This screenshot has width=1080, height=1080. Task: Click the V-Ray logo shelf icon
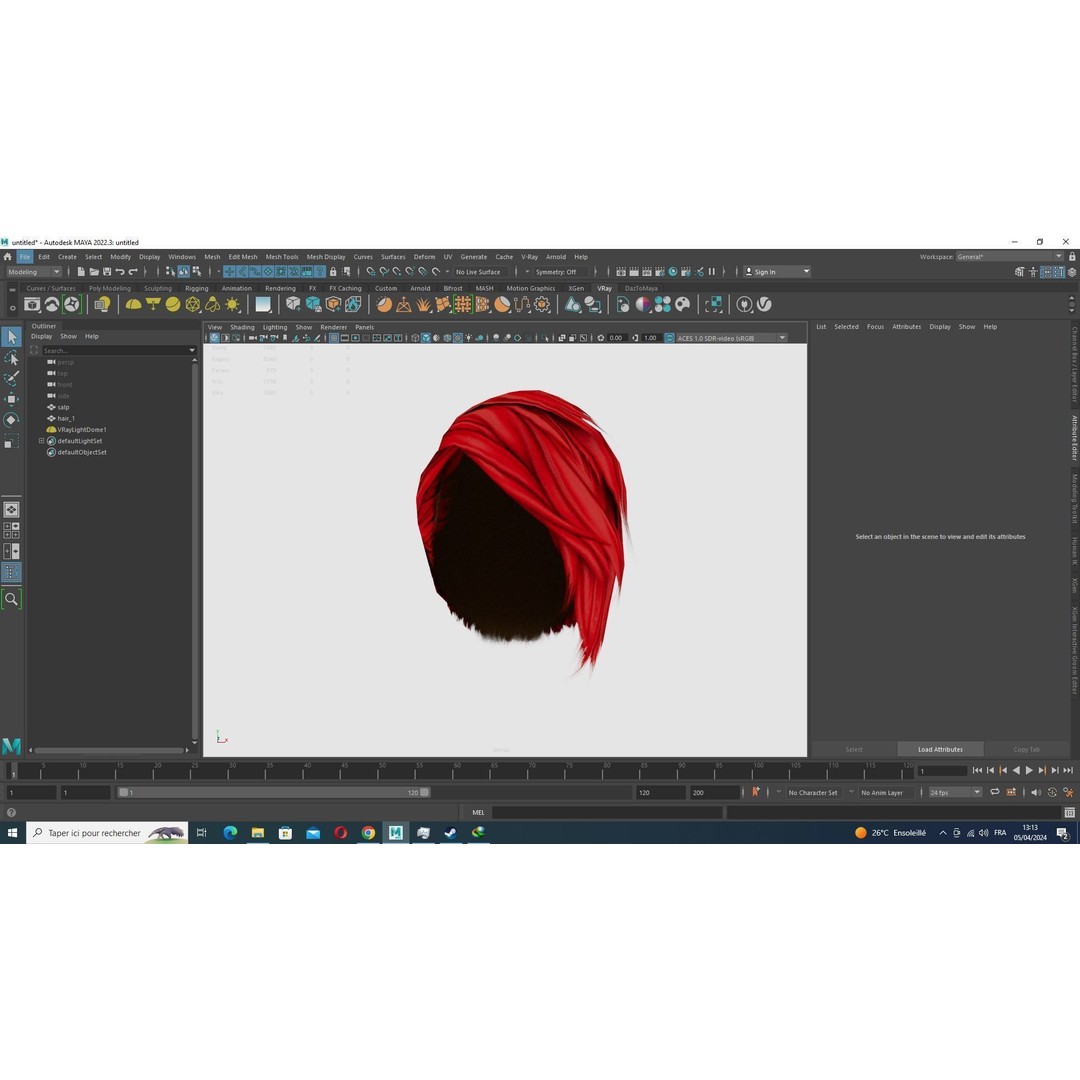[x=764, y=304]
